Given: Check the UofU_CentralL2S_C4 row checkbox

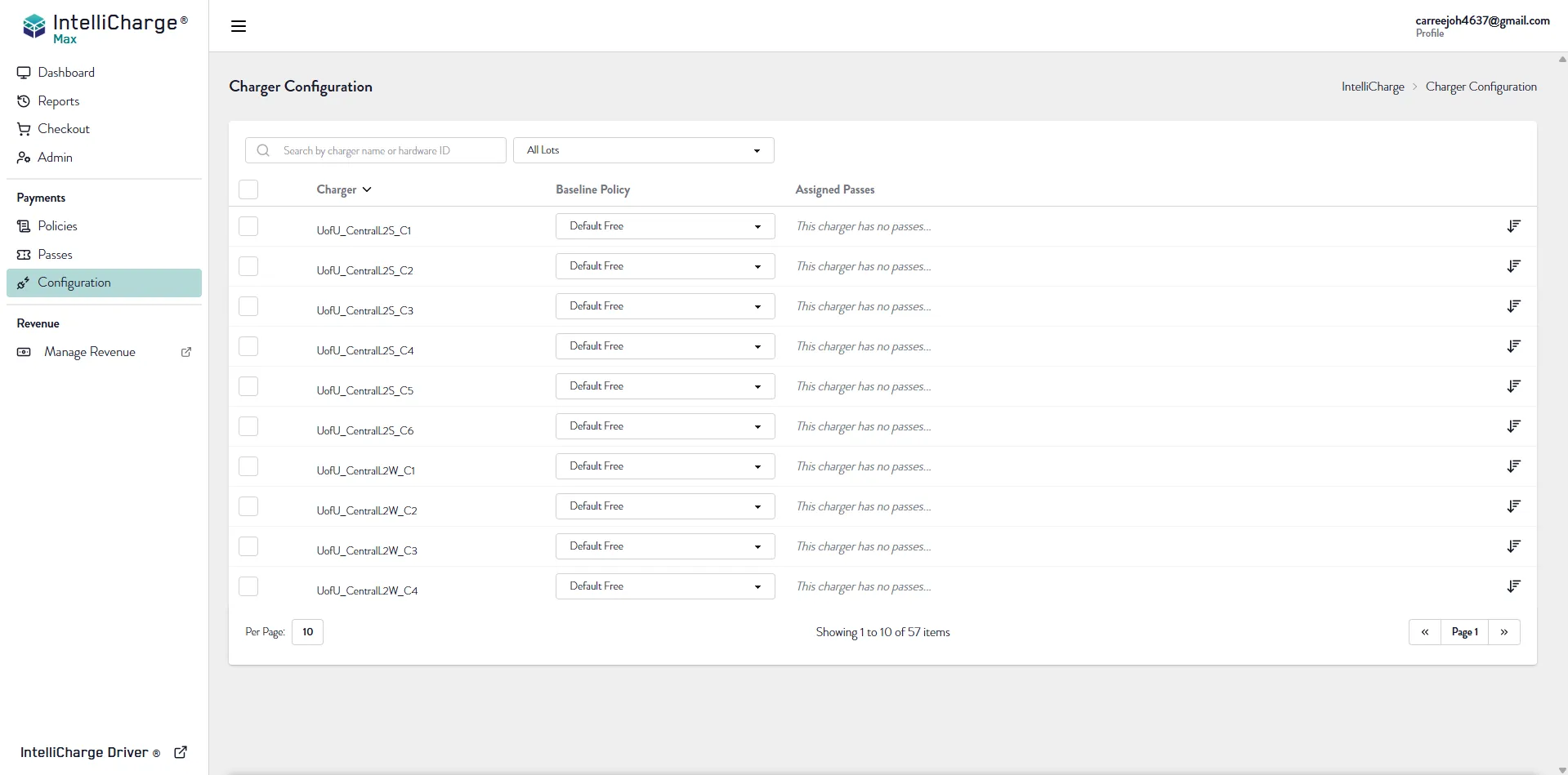Looking at the screenshot, I should coord(248,346).
